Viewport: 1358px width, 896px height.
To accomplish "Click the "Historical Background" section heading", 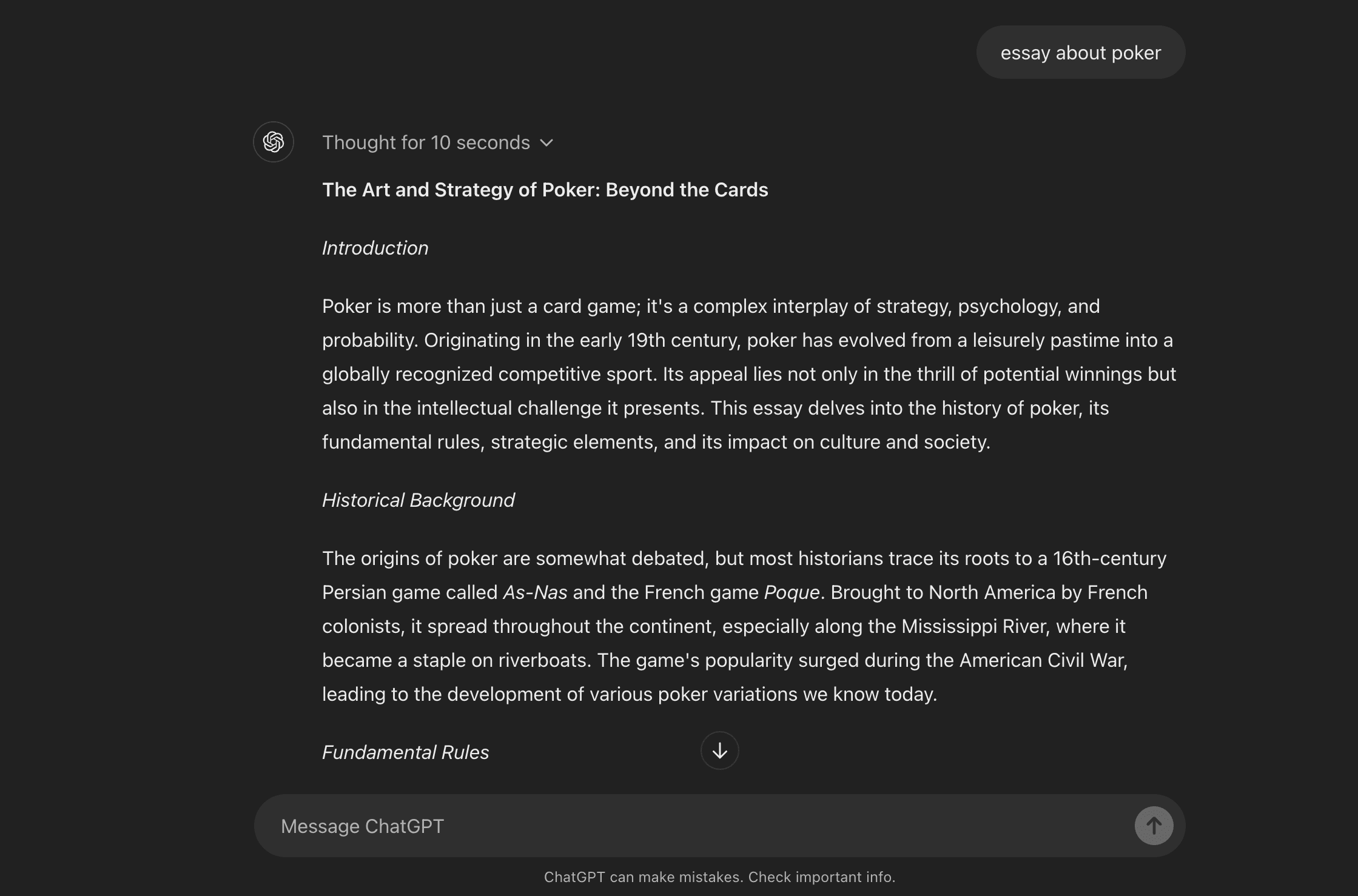I will (x=418, y=500).
